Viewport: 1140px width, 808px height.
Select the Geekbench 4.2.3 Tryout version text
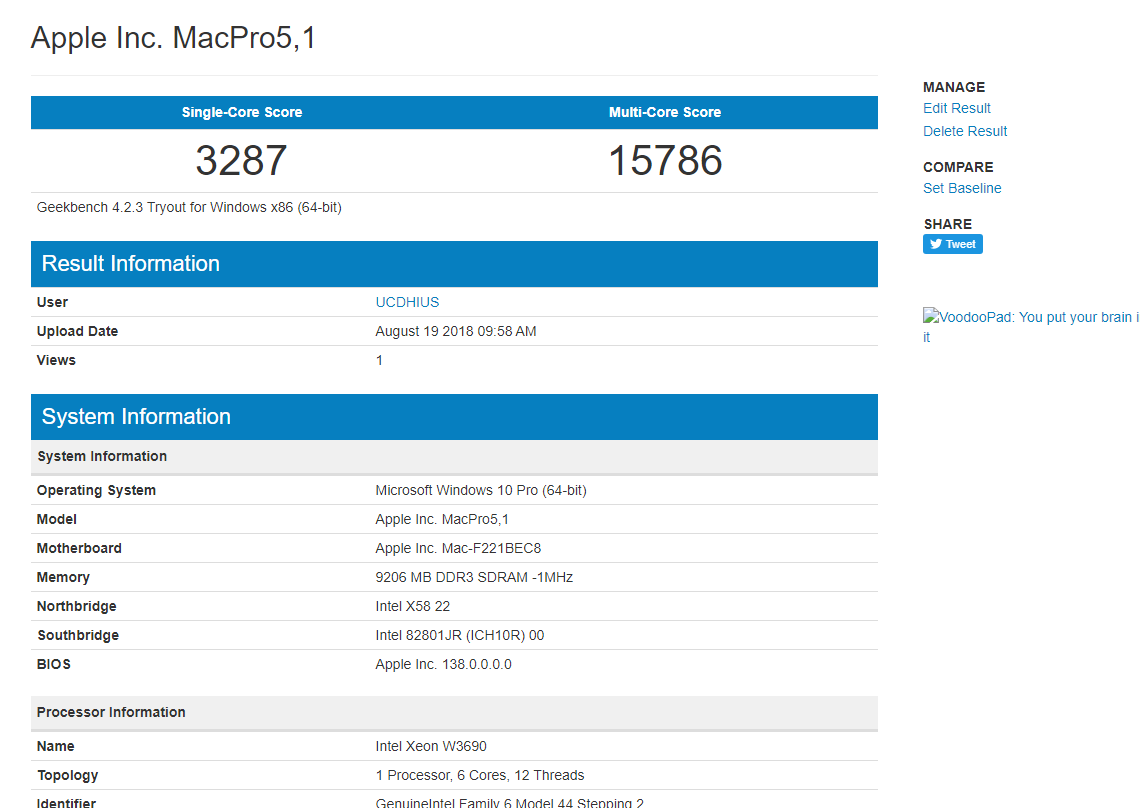pyautogui.click(x=189, y=208)
